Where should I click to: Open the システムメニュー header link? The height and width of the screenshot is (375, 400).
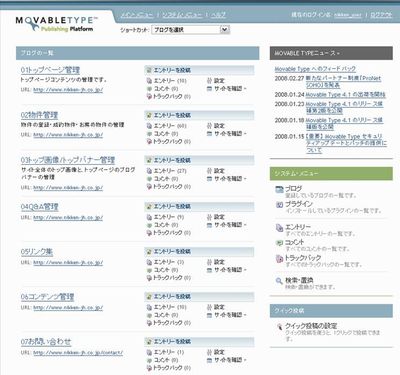[182, 15]
